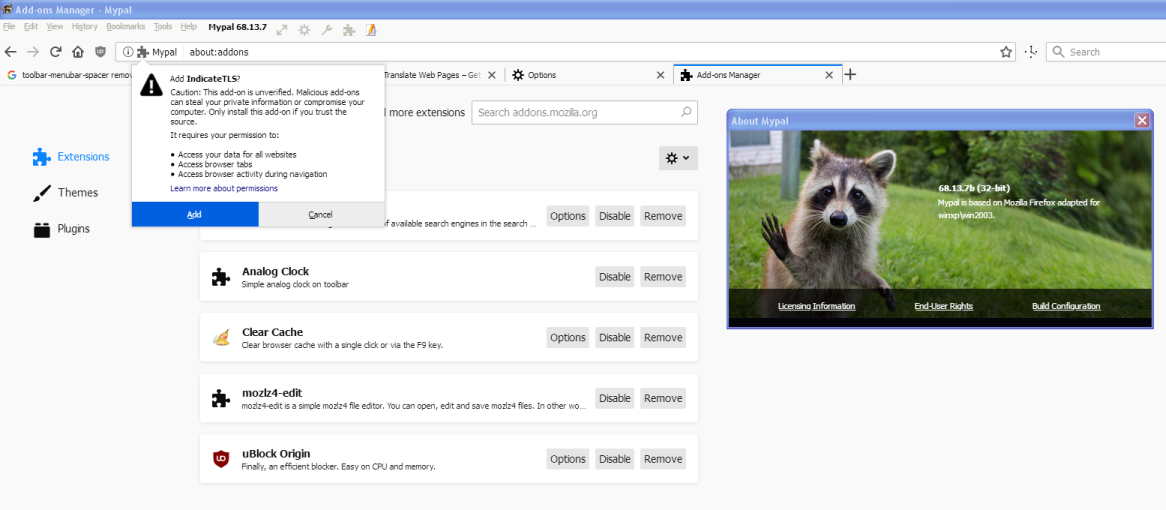Select the Themes category in sidebar
This screenshot has height=510, width=1166.
(65, 193)
